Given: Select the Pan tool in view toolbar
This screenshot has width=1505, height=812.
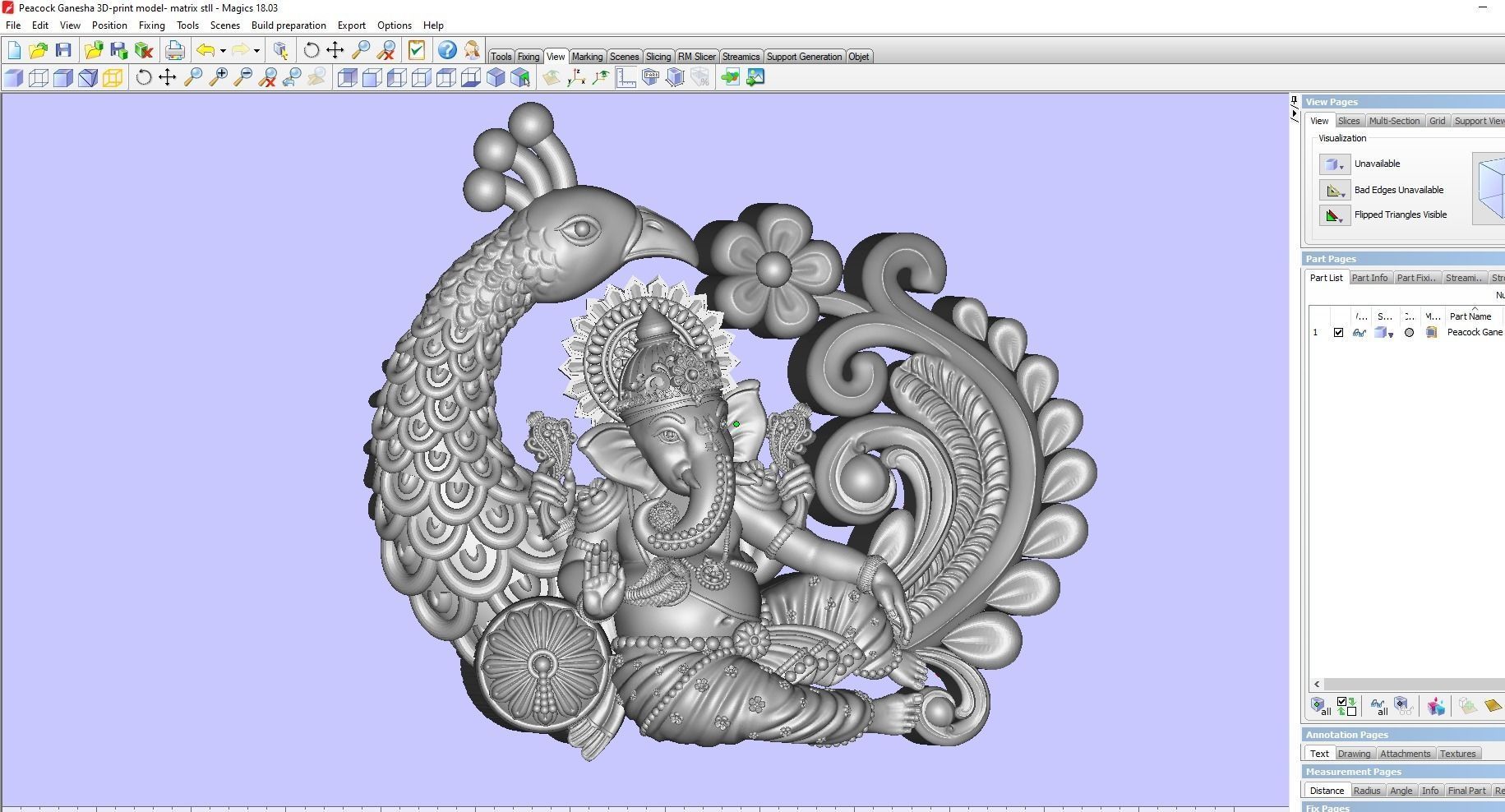Looking at the screenshot, I should [x=168, y=77].
